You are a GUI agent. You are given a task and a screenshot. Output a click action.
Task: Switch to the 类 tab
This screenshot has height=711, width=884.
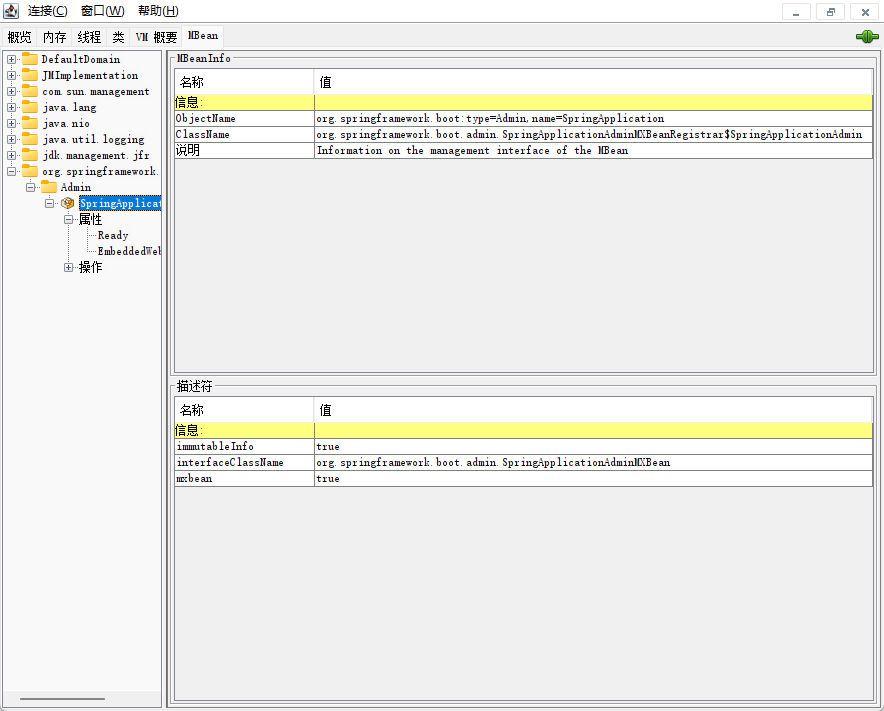click(118, 37)
